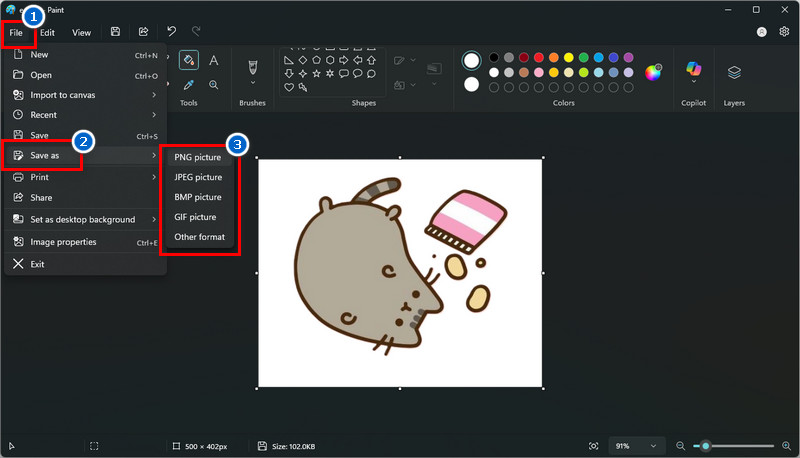Expand the Import to canvas submenu

pyautogui.click(x=154, y=95)
